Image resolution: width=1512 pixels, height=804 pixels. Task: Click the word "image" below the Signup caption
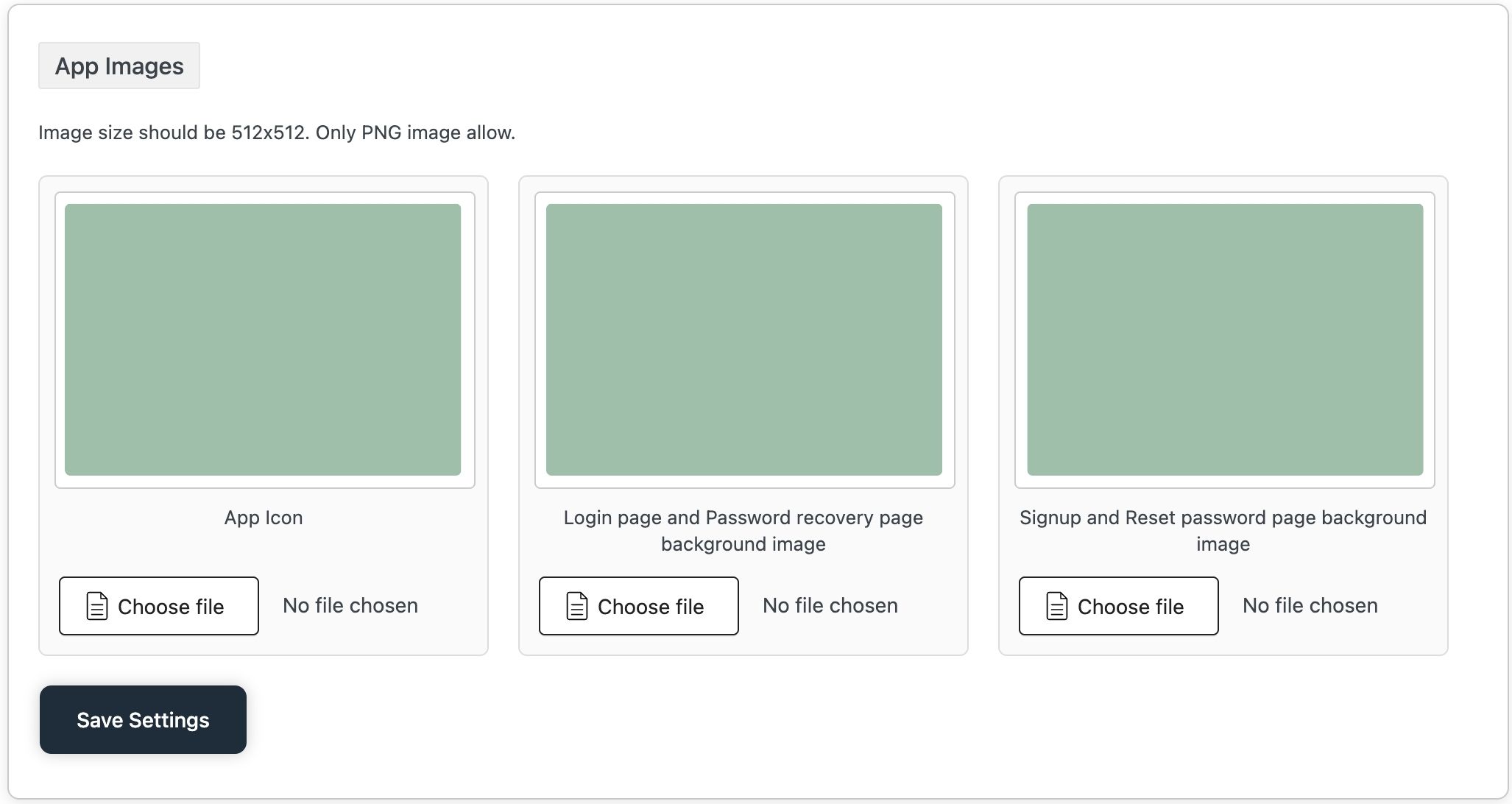pyautogui.click(x=1223, y=544)
